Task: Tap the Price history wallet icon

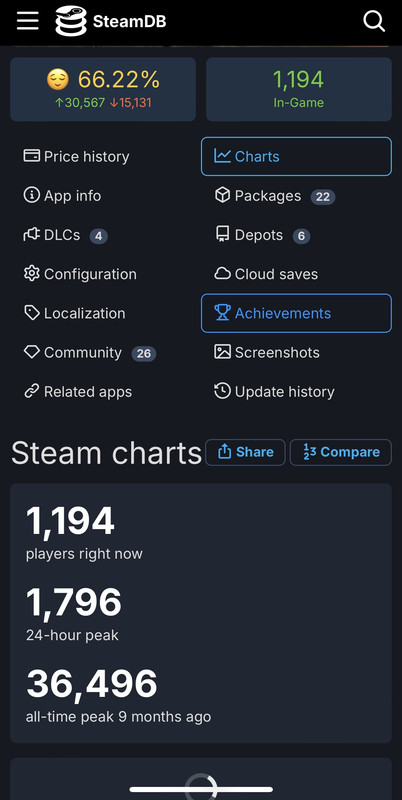Action: tap(32, 156)
